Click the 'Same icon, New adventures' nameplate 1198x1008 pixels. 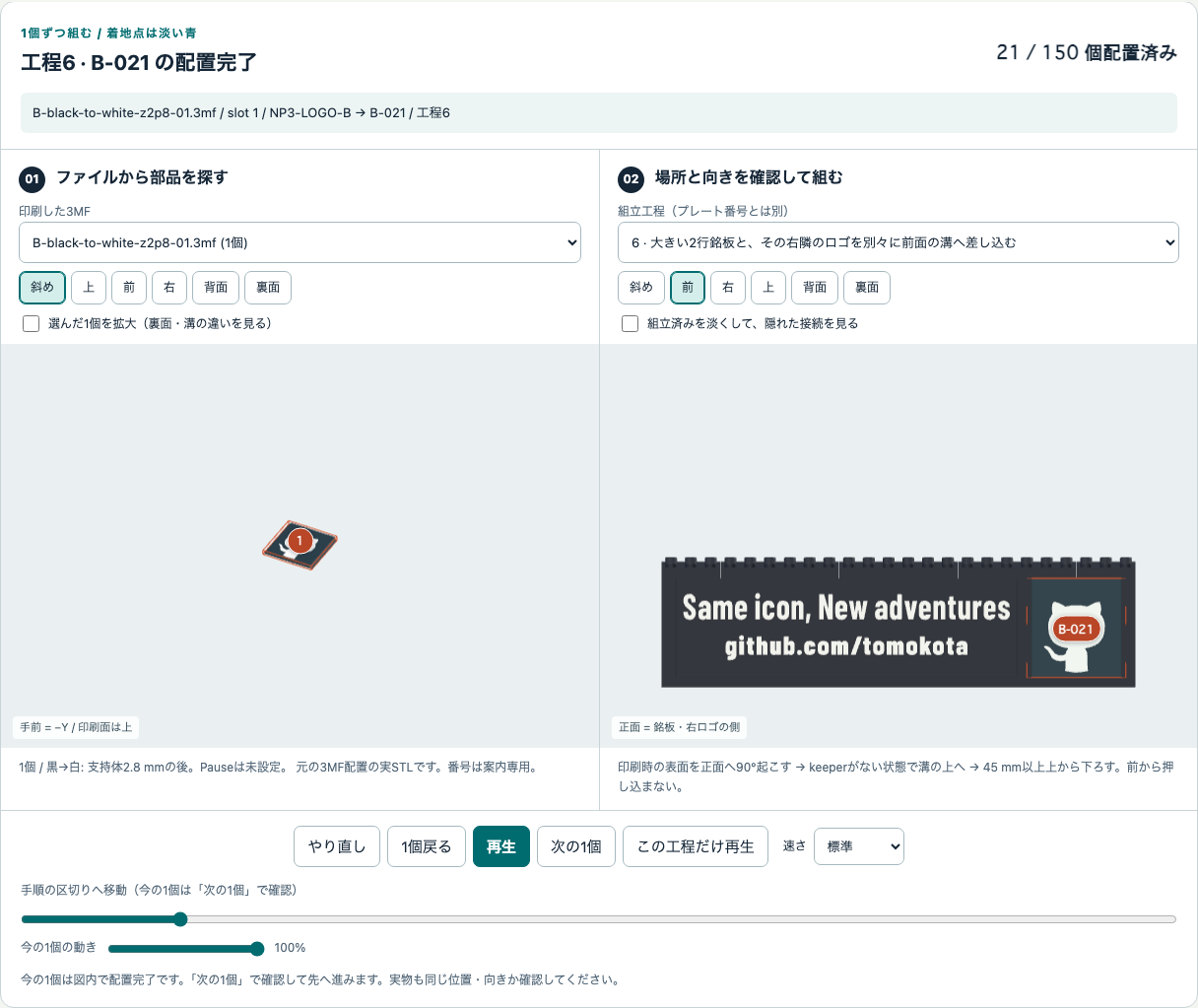846,608
